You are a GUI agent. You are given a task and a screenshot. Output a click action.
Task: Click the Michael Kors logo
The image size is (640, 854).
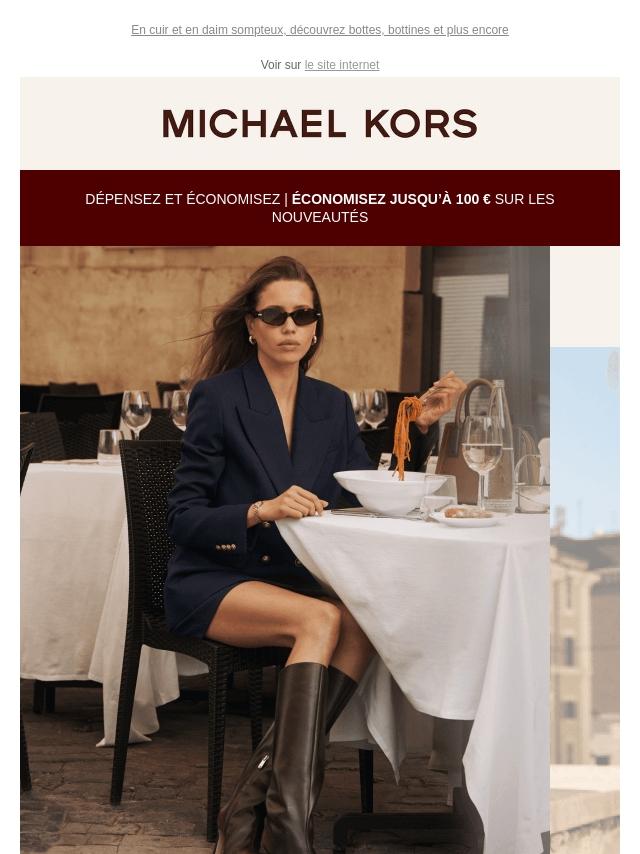tap(320, 124)
